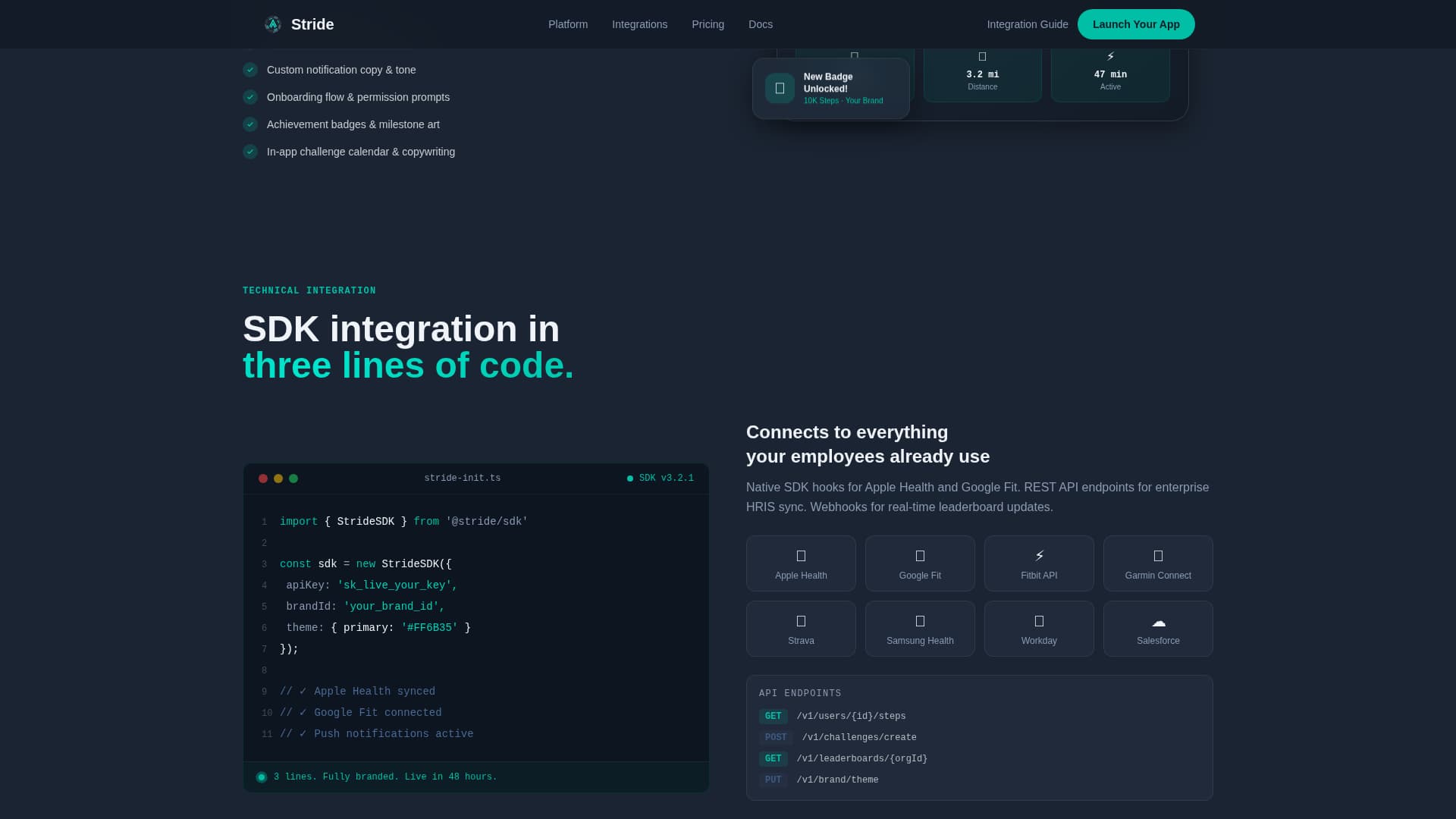Select the Apple Health integration card
Screen dimensions: 1456x819
pyautogui.click(x=801, y=563)
